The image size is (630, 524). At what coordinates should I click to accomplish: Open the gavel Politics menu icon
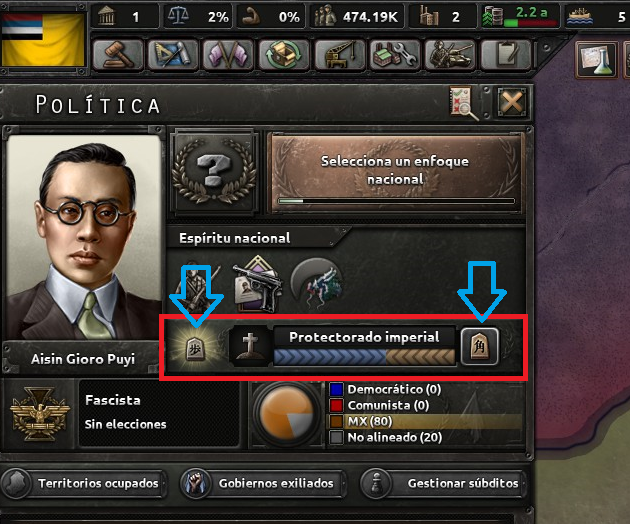click(118, 54)
